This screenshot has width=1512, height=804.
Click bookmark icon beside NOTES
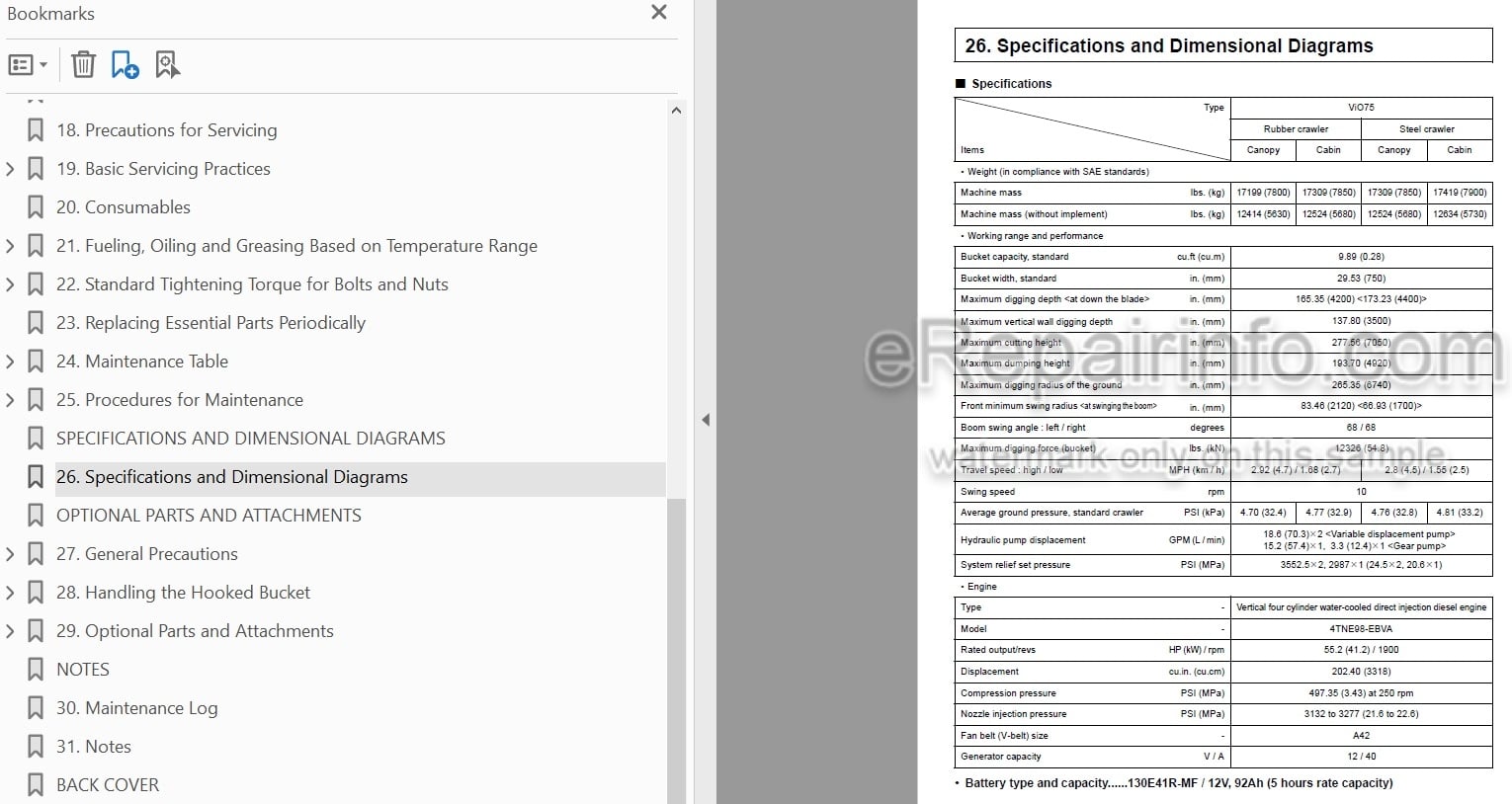[x=36, y=670]
